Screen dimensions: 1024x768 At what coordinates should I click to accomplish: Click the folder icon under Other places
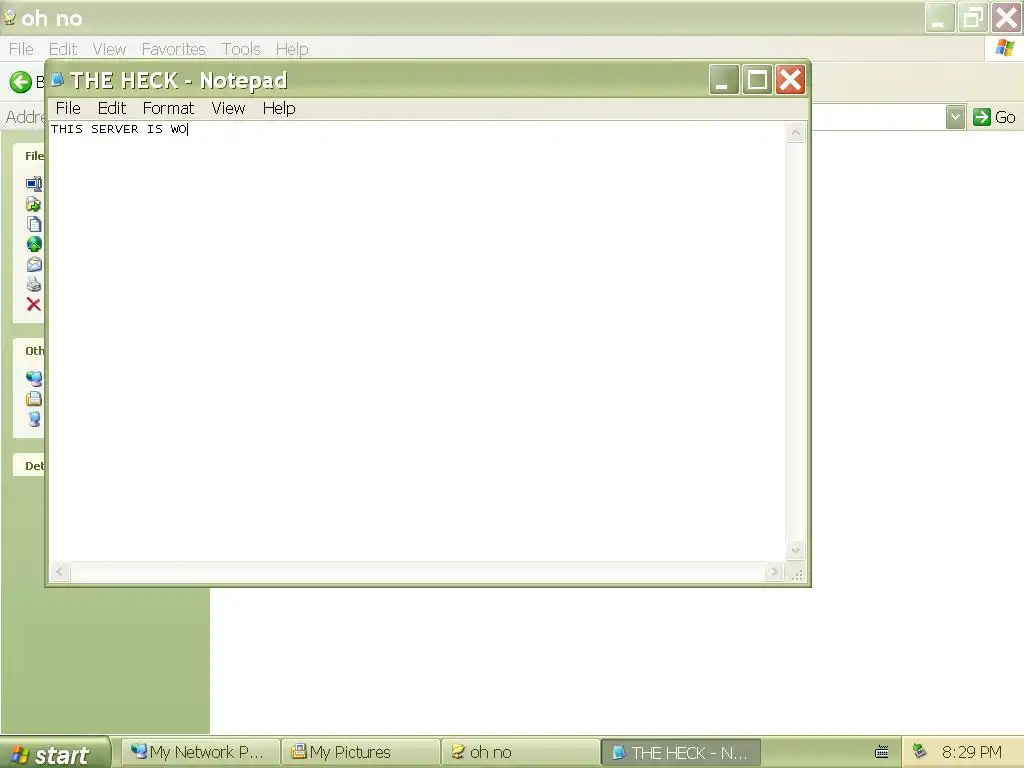[x=34, y=398]
